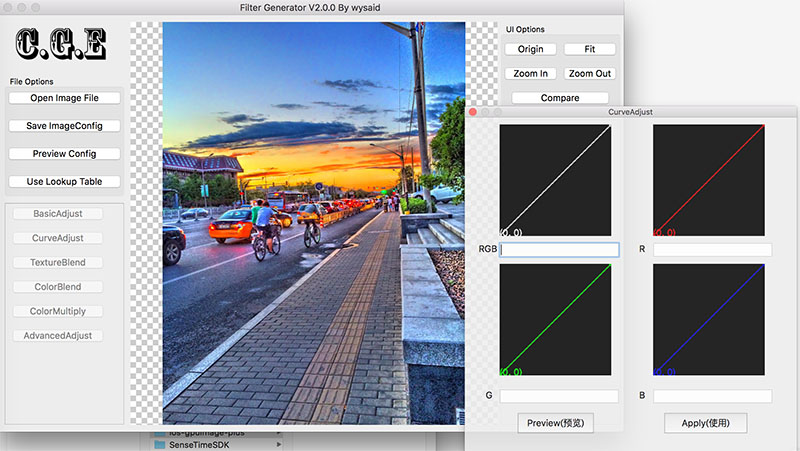
Task: Click the Preview(预览) button
Action: coord(556,423)
